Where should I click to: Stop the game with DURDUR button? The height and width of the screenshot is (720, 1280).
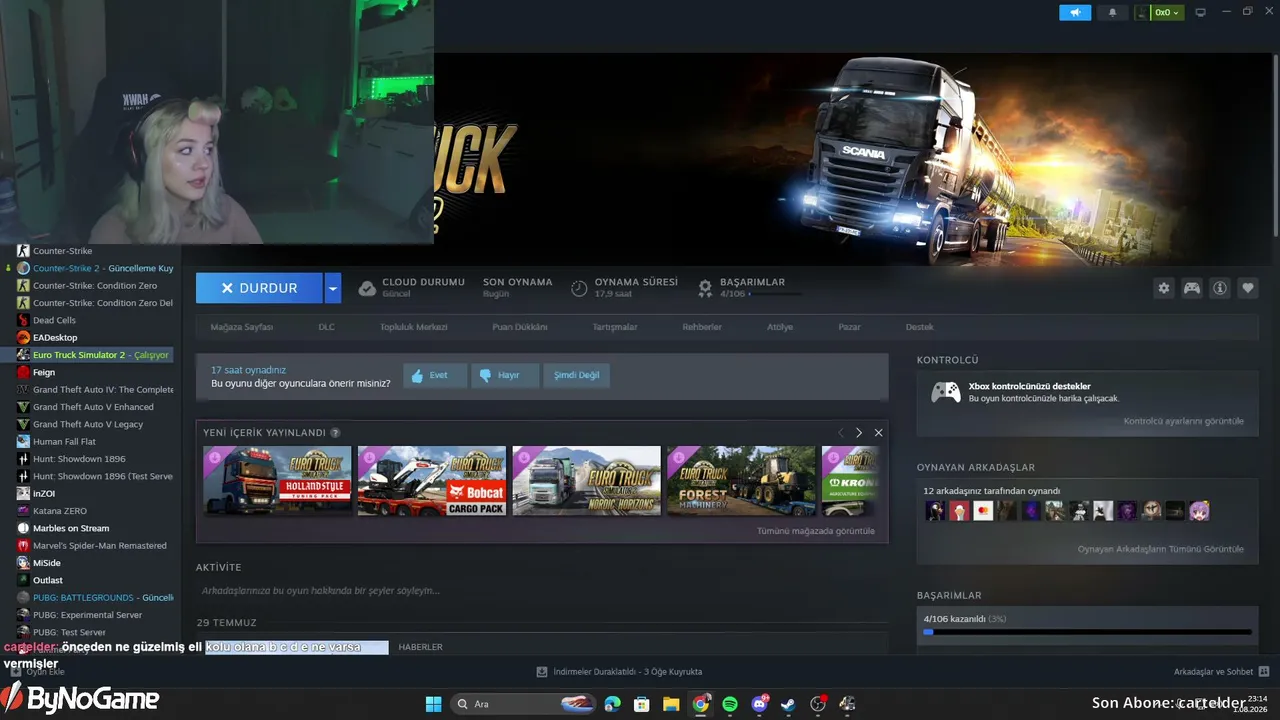pyautogui.click(x=259, y=288)
